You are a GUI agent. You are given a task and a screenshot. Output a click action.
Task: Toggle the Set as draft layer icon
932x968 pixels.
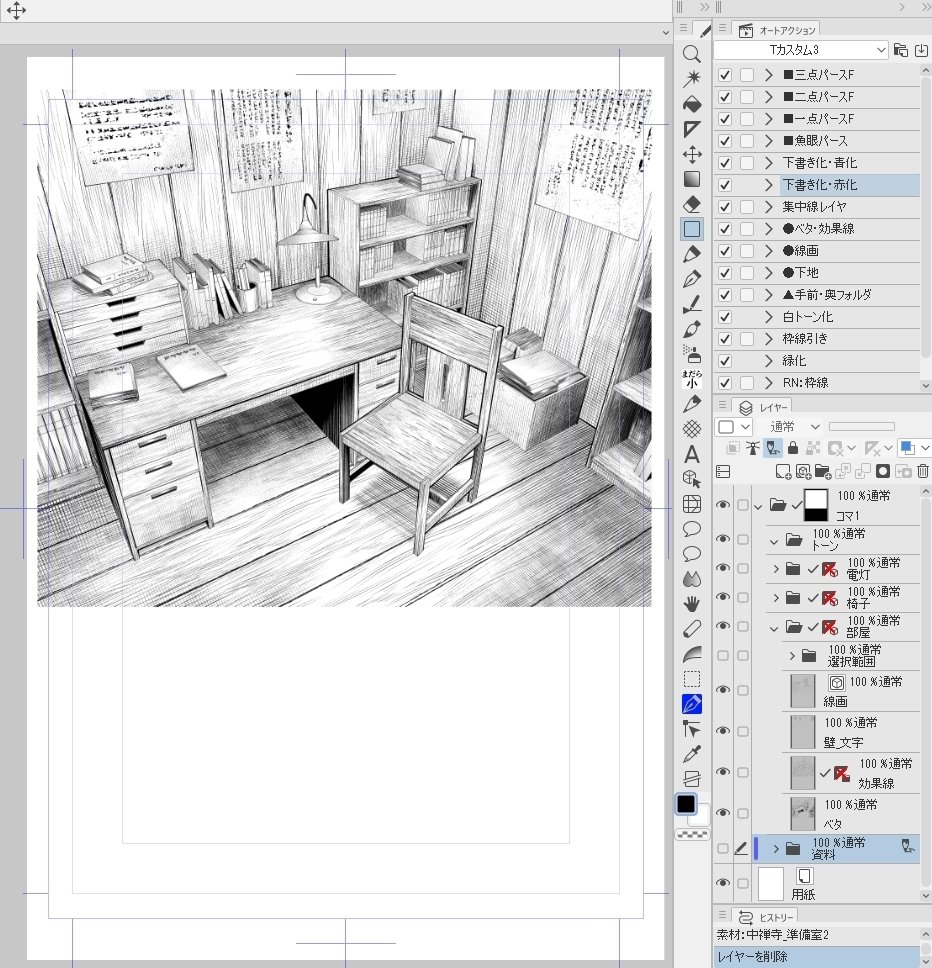773,448
